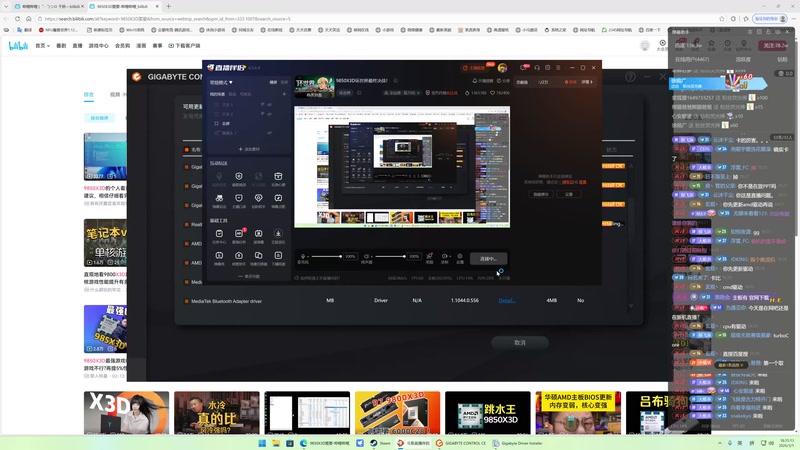The height and width of the screenshot is (450, 800).
Task: Open messages icon with red badge
Action: pyautogui.click(x=523, y=67)
